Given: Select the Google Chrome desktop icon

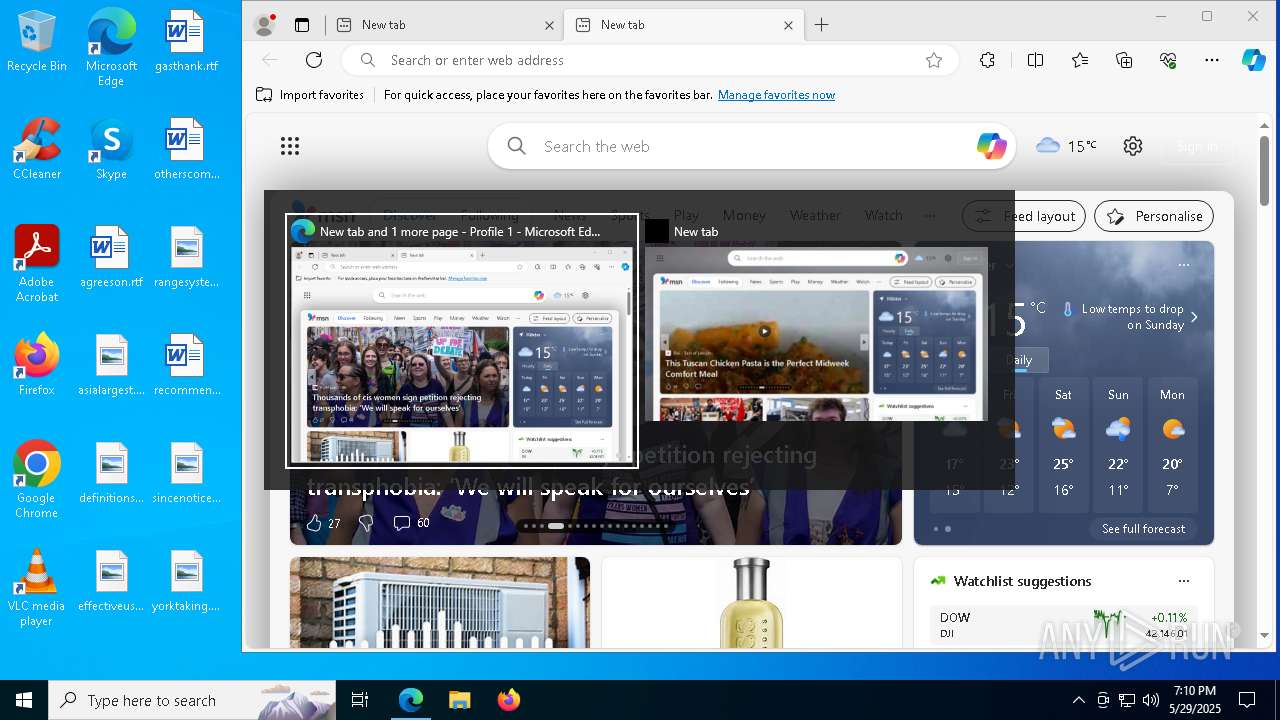Looking at the screenshot, I should coord(37,479).
